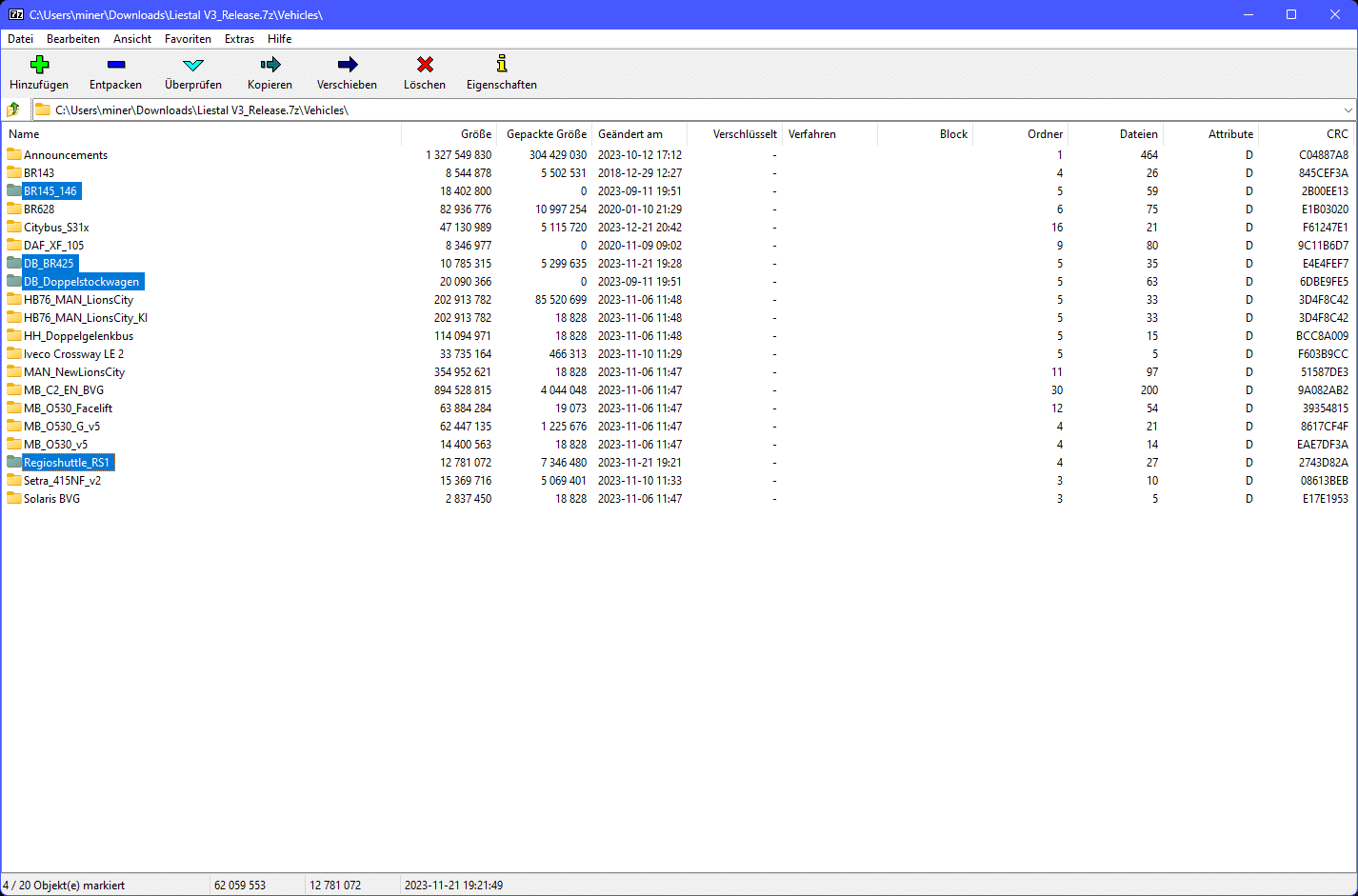Click the red X Löschen icon
This screenshot has width=1358, height=896.
[x=425, y=65]
